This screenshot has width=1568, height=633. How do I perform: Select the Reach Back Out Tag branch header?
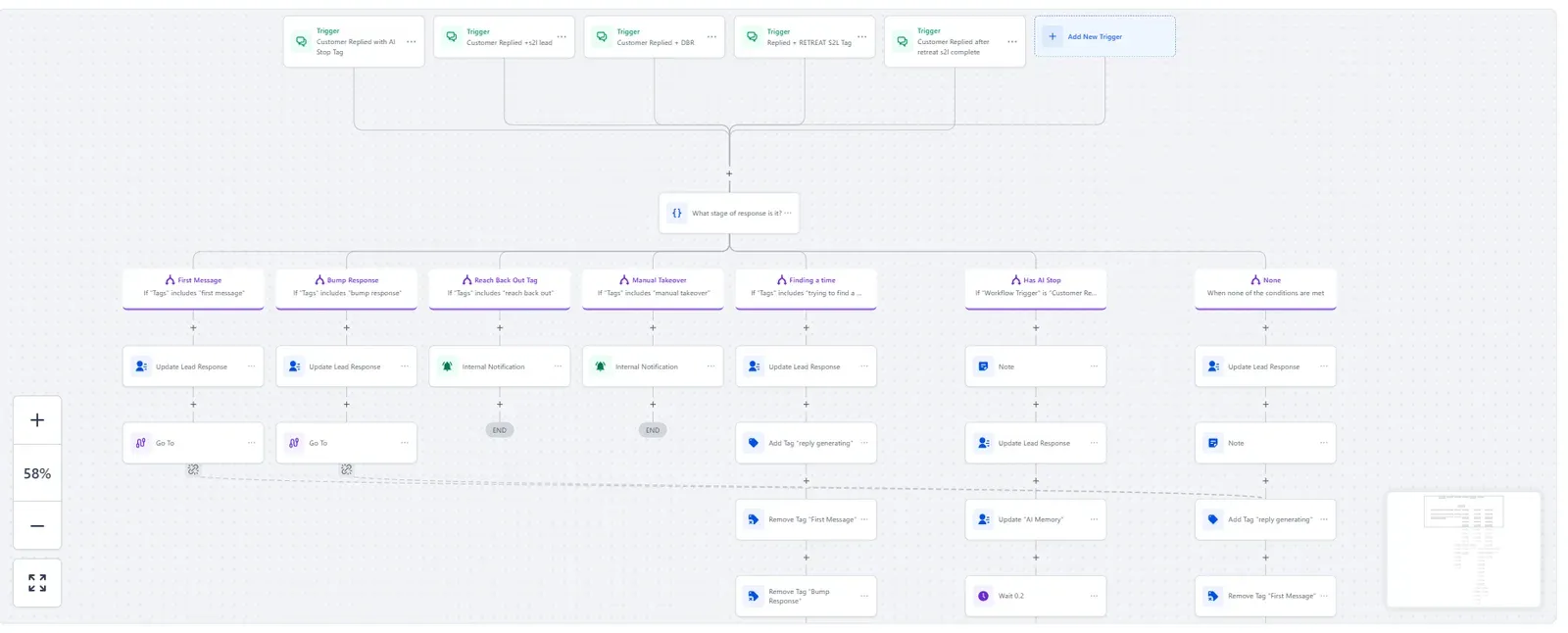[x=500, y=289]
